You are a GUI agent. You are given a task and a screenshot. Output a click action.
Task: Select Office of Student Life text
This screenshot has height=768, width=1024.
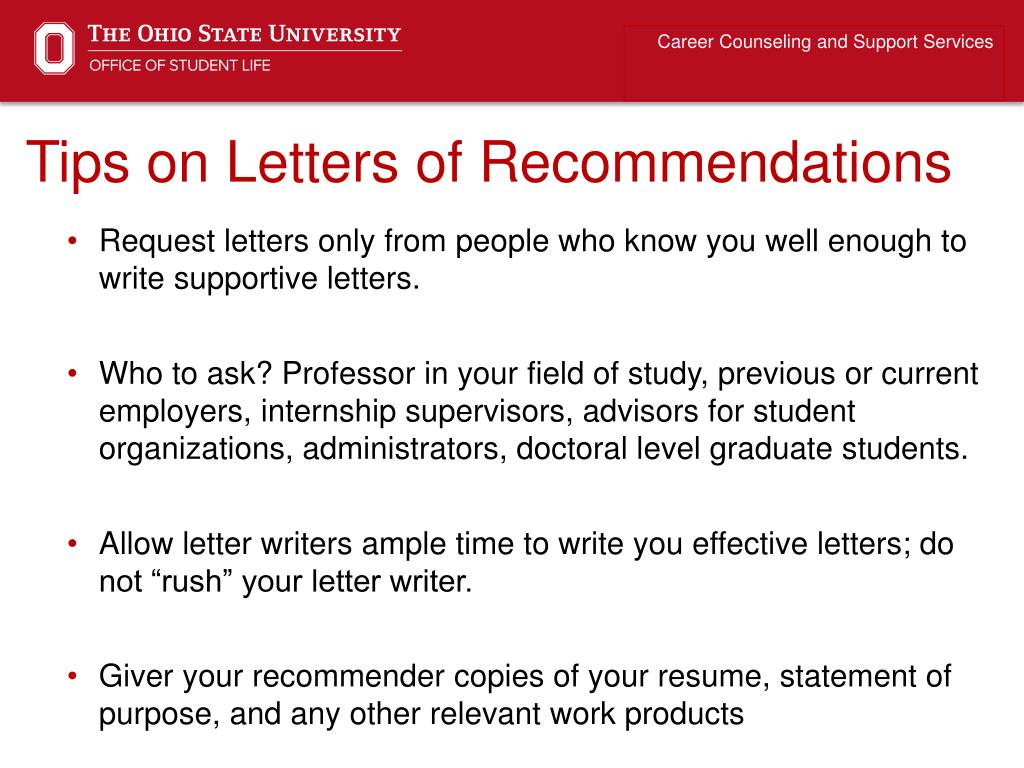[x=180, y=65]
